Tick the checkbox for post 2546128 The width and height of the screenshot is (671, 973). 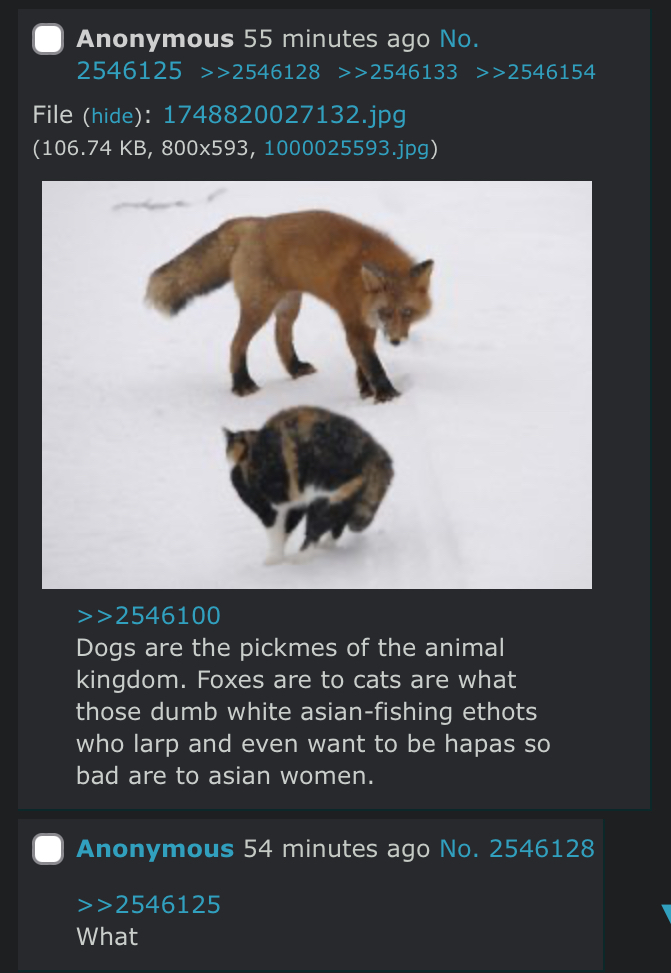click(48, 849)
